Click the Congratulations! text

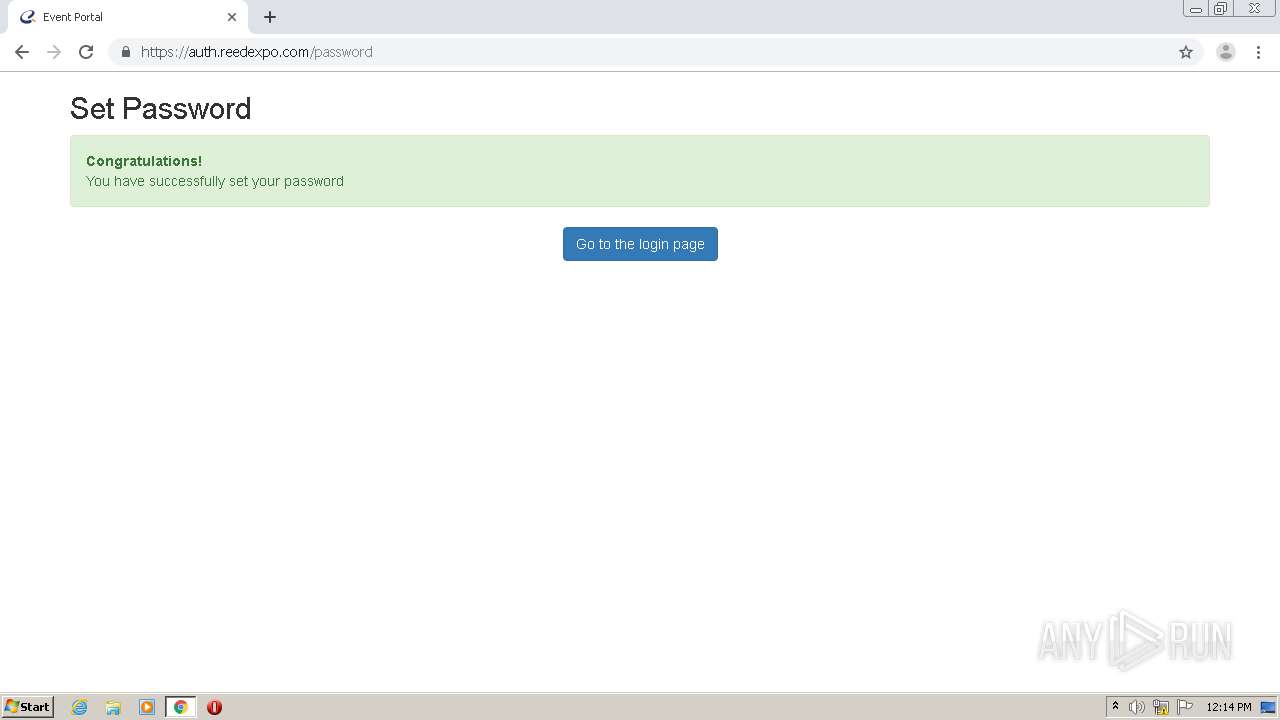pyautogui.click(x=144, y=161)
